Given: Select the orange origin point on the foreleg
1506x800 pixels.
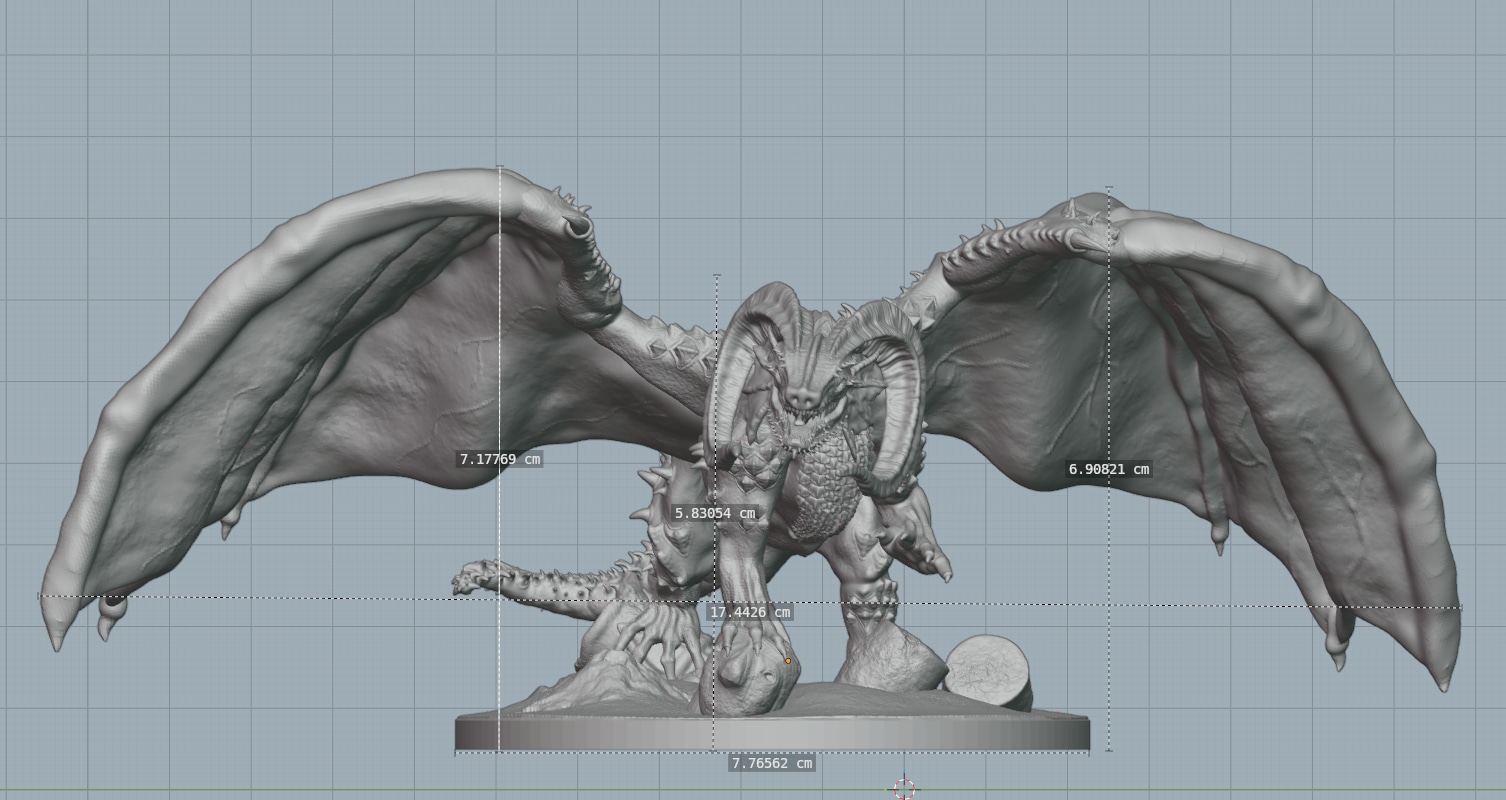Looking at the screenshot, I should pyautogui.click(x=789, y=661).
